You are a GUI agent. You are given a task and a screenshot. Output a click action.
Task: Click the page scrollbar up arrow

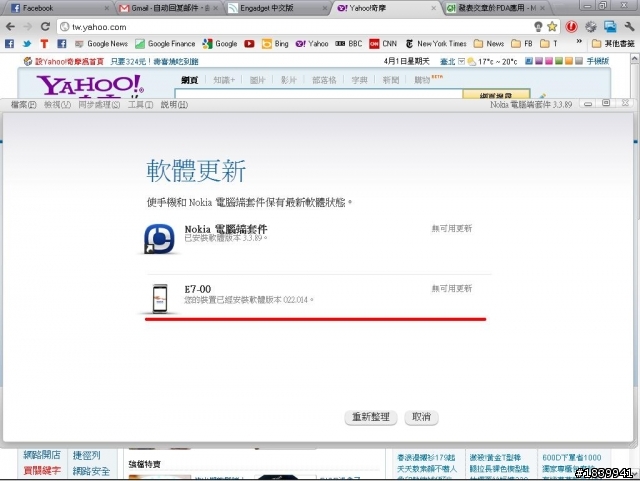tap(635, 59)
